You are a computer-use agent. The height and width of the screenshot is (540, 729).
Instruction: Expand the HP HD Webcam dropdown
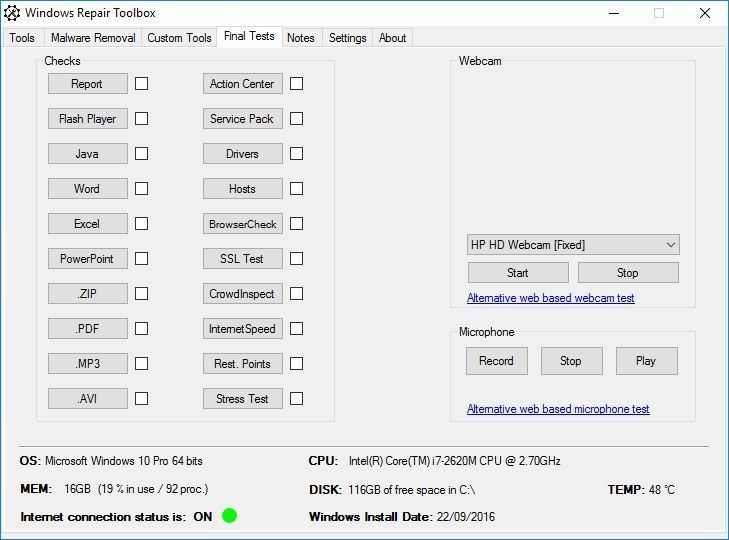(573, 245)
